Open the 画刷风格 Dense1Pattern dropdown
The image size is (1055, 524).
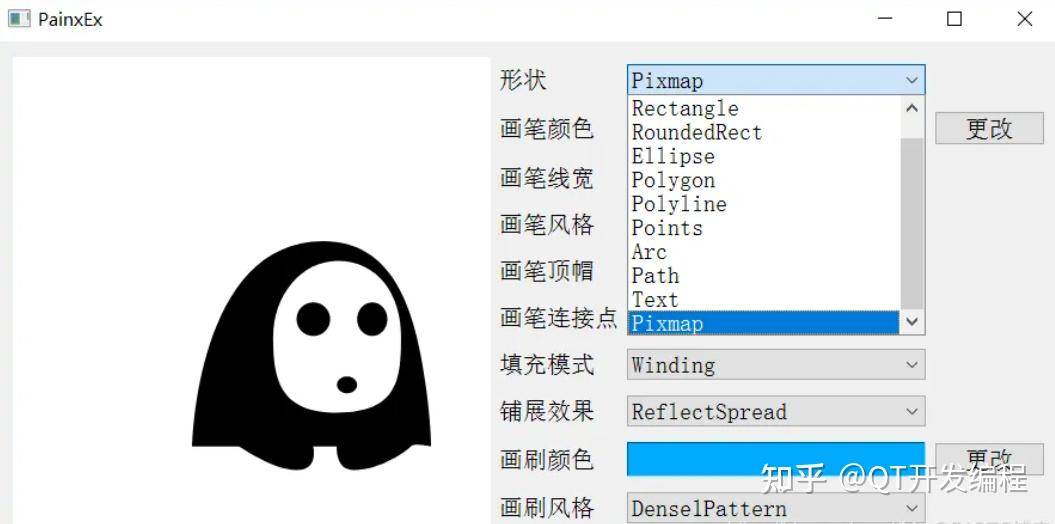pos(776,509)
